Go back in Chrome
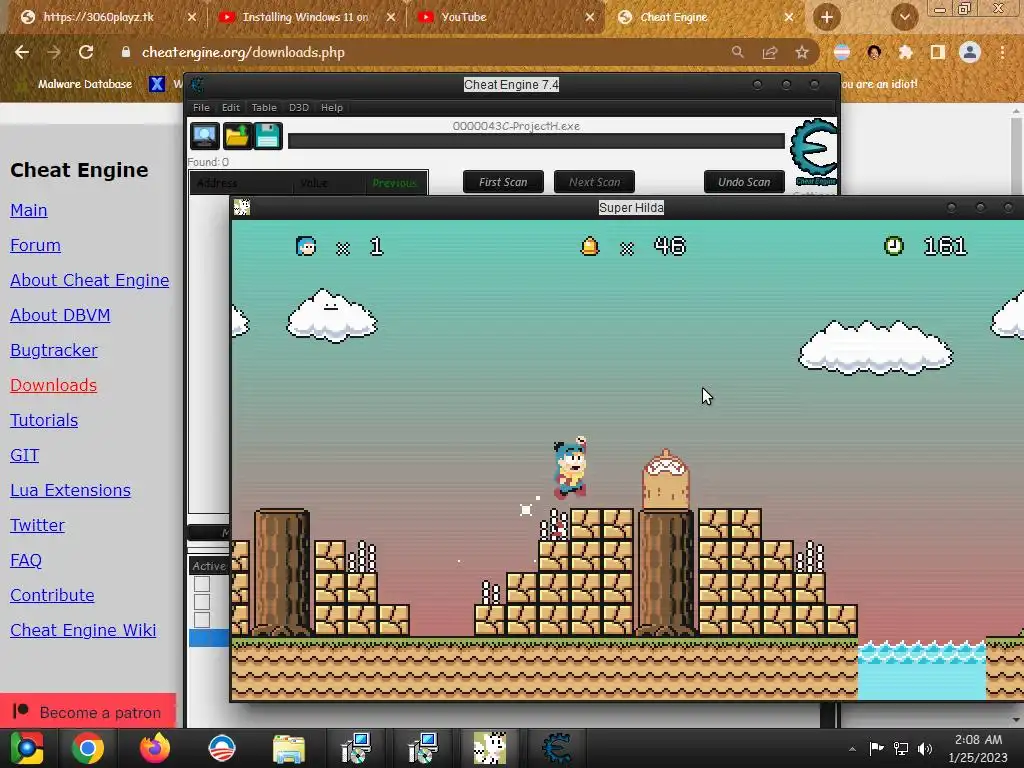The height and width of the screenshot is (768, 1024). (x=22, y=52)
